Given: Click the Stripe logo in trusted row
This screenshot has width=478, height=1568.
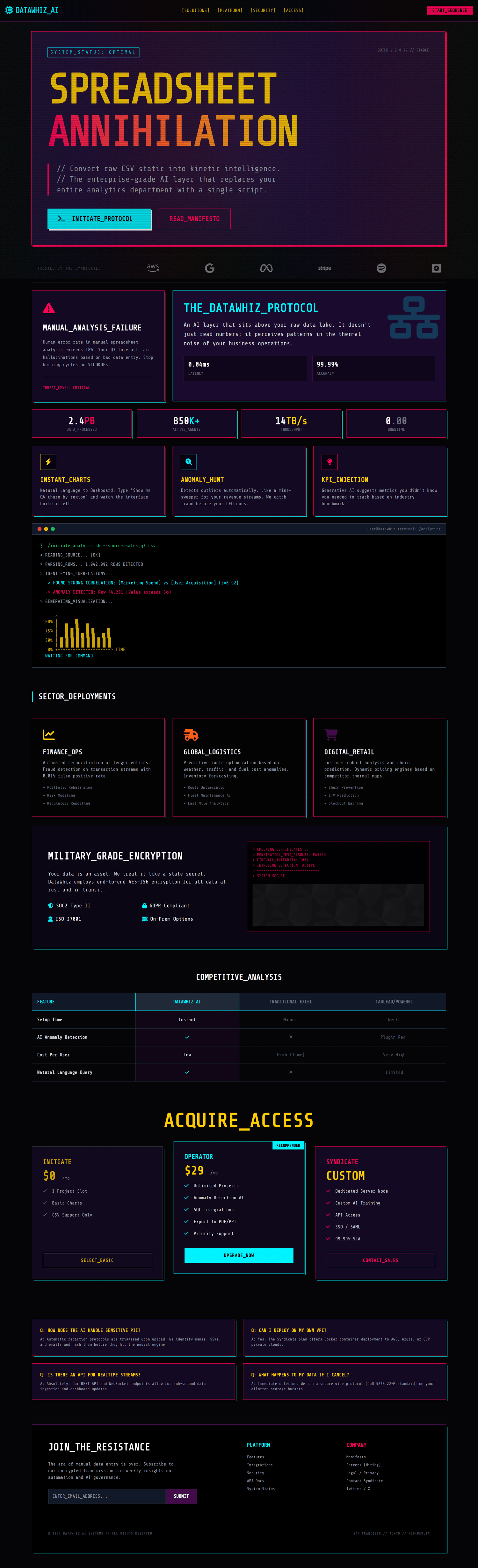Looking at the screenshot, I should pyautogui.click(x=324, y=268).
